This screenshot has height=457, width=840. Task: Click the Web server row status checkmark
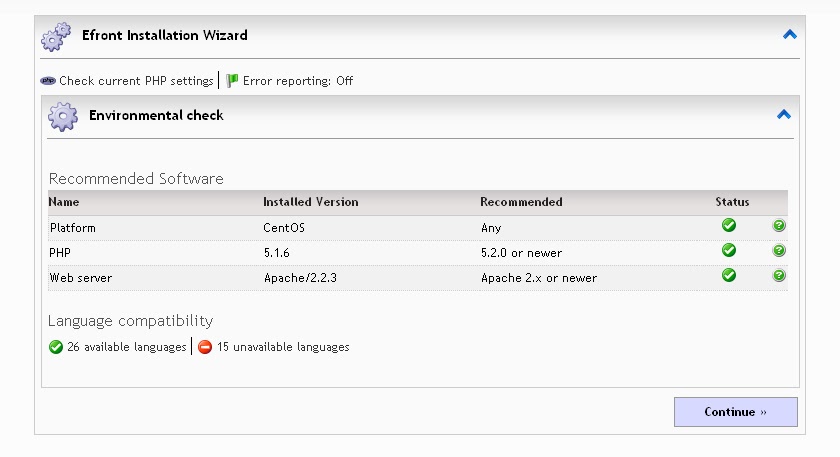click(x=729, y=276)
